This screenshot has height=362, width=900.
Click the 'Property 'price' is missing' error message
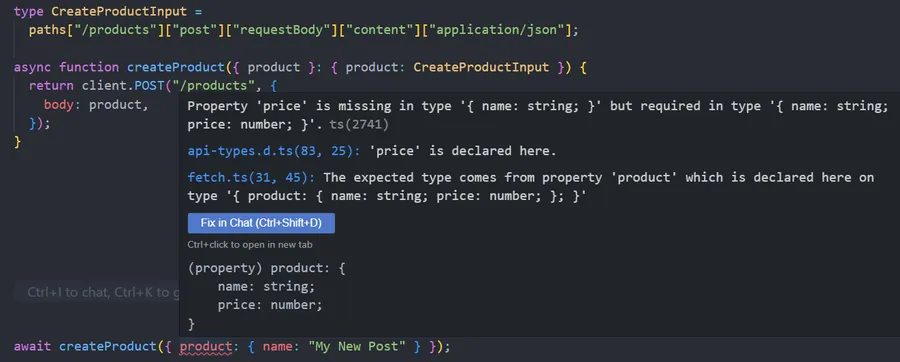pyautogui.click(x=538, y=115)
